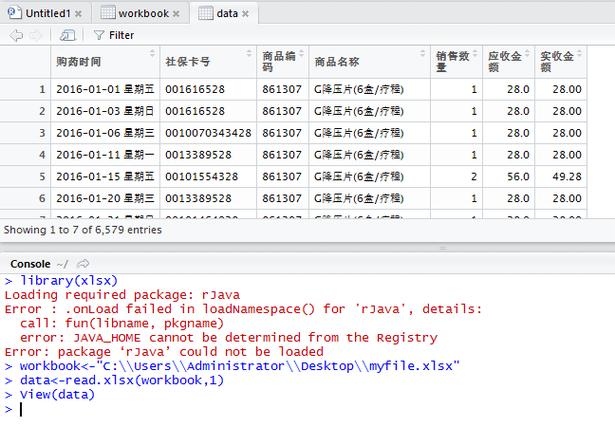Click the console working directory arrow icon

83,264
